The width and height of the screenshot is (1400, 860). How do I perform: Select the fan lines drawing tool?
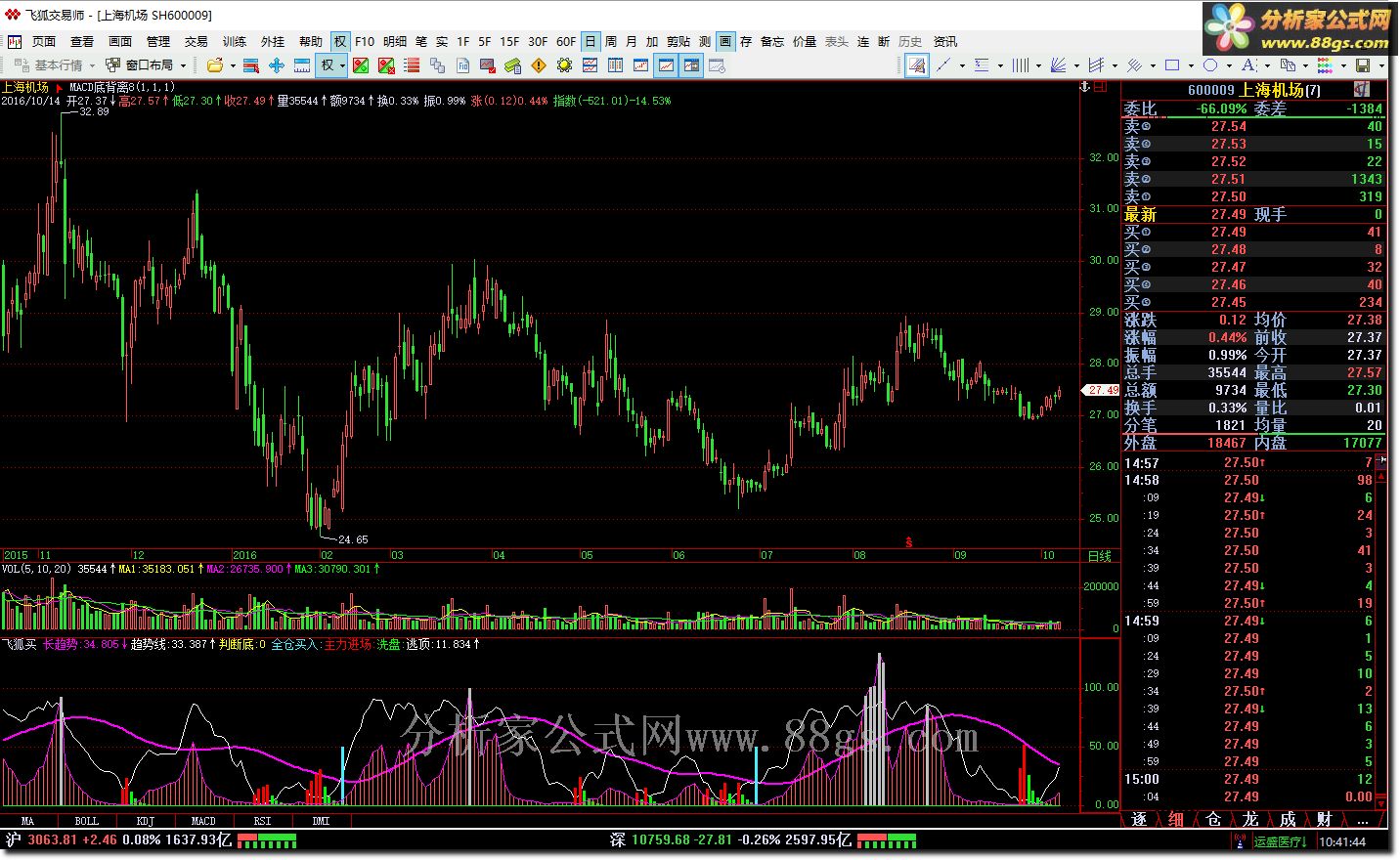click(1058, 65)
